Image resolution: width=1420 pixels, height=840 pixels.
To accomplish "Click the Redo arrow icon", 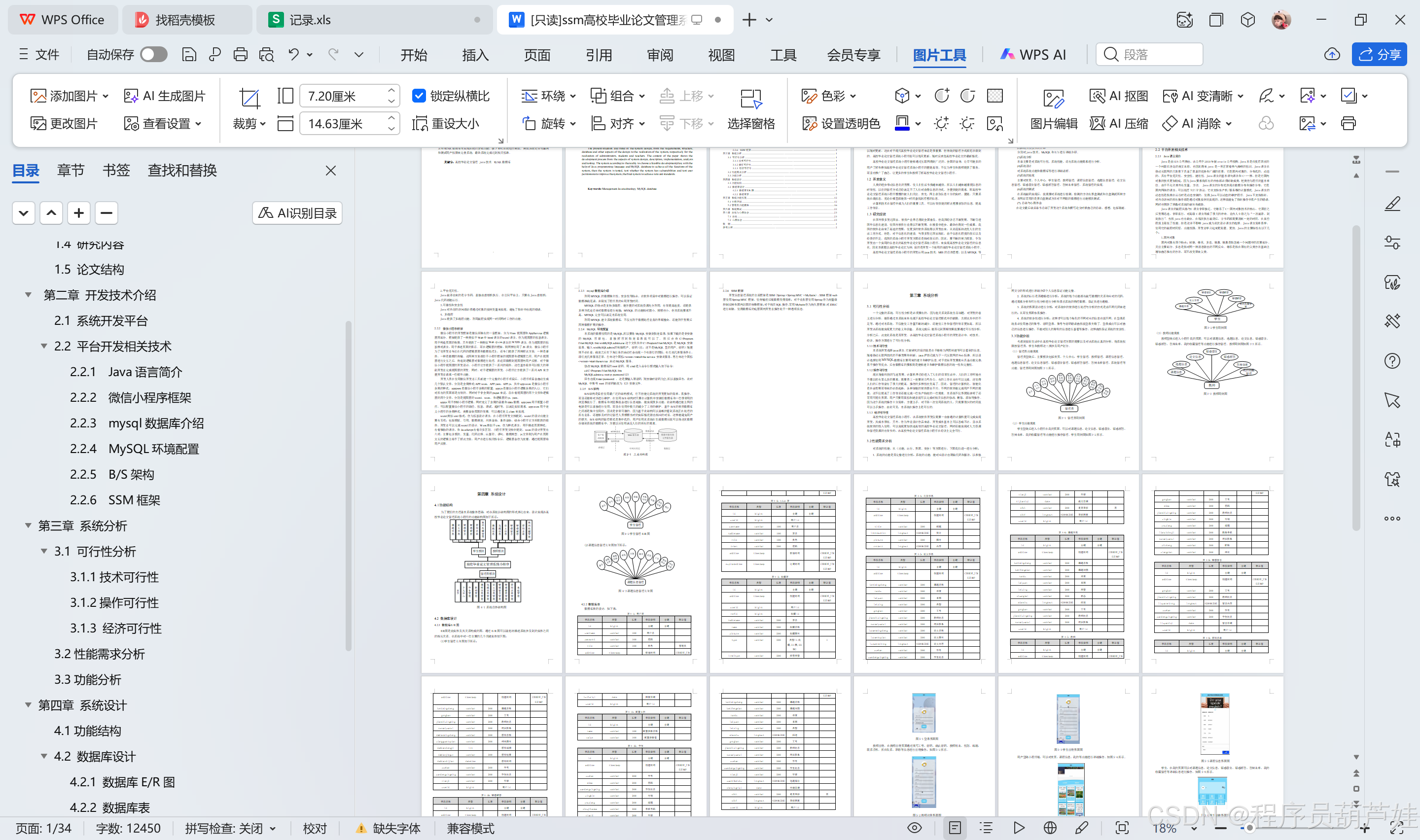I will click(x=333, y=54).
